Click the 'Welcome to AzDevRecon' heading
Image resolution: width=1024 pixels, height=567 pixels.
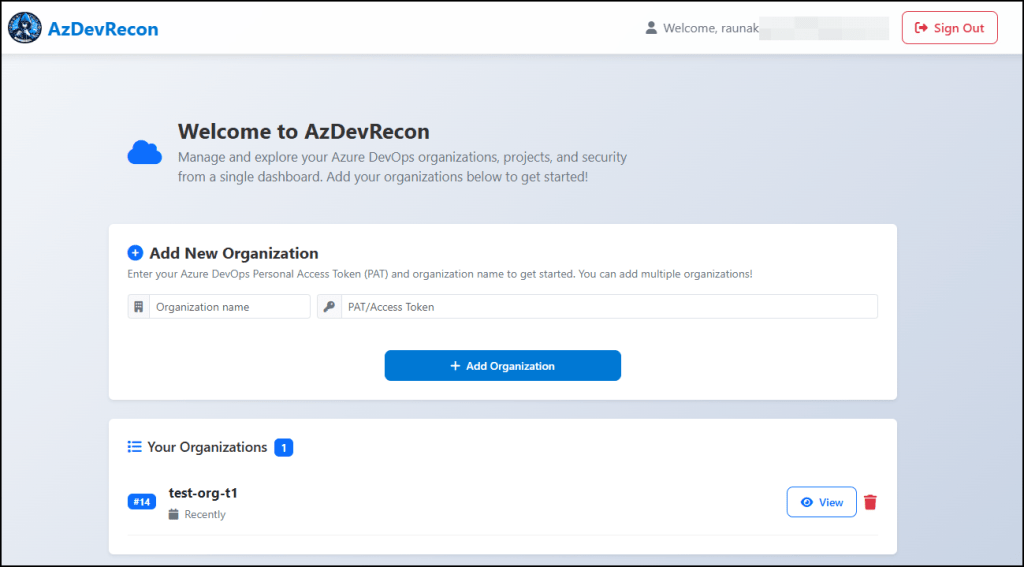coord(304,131)
